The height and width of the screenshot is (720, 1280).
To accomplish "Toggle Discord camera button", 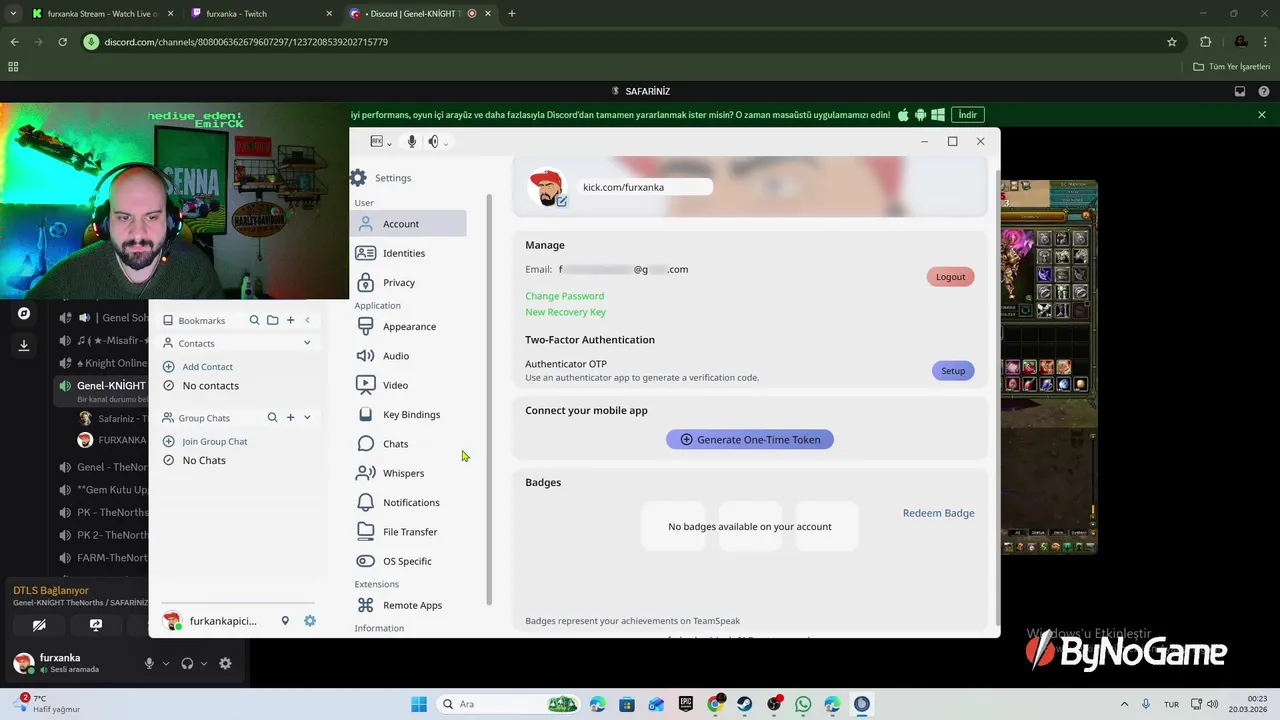I will [x=39, y=625].
